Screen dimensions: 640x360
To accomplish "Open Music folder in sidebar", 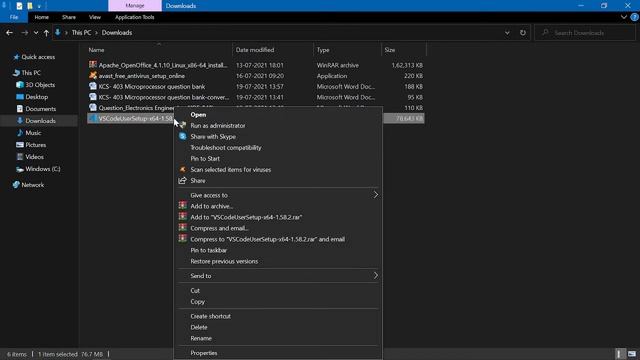I will pos(33,133).
